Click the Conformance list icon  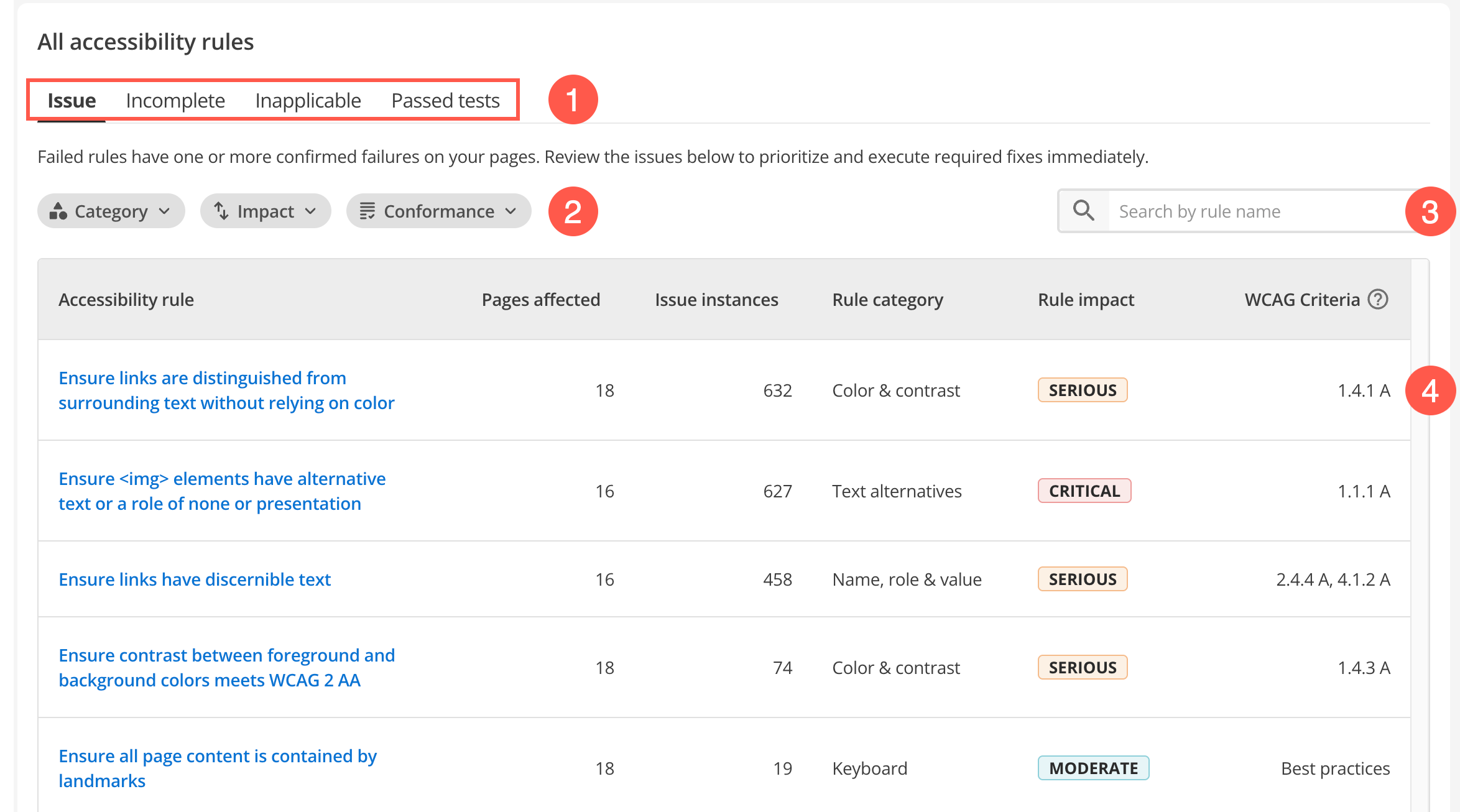pos(367,211)
